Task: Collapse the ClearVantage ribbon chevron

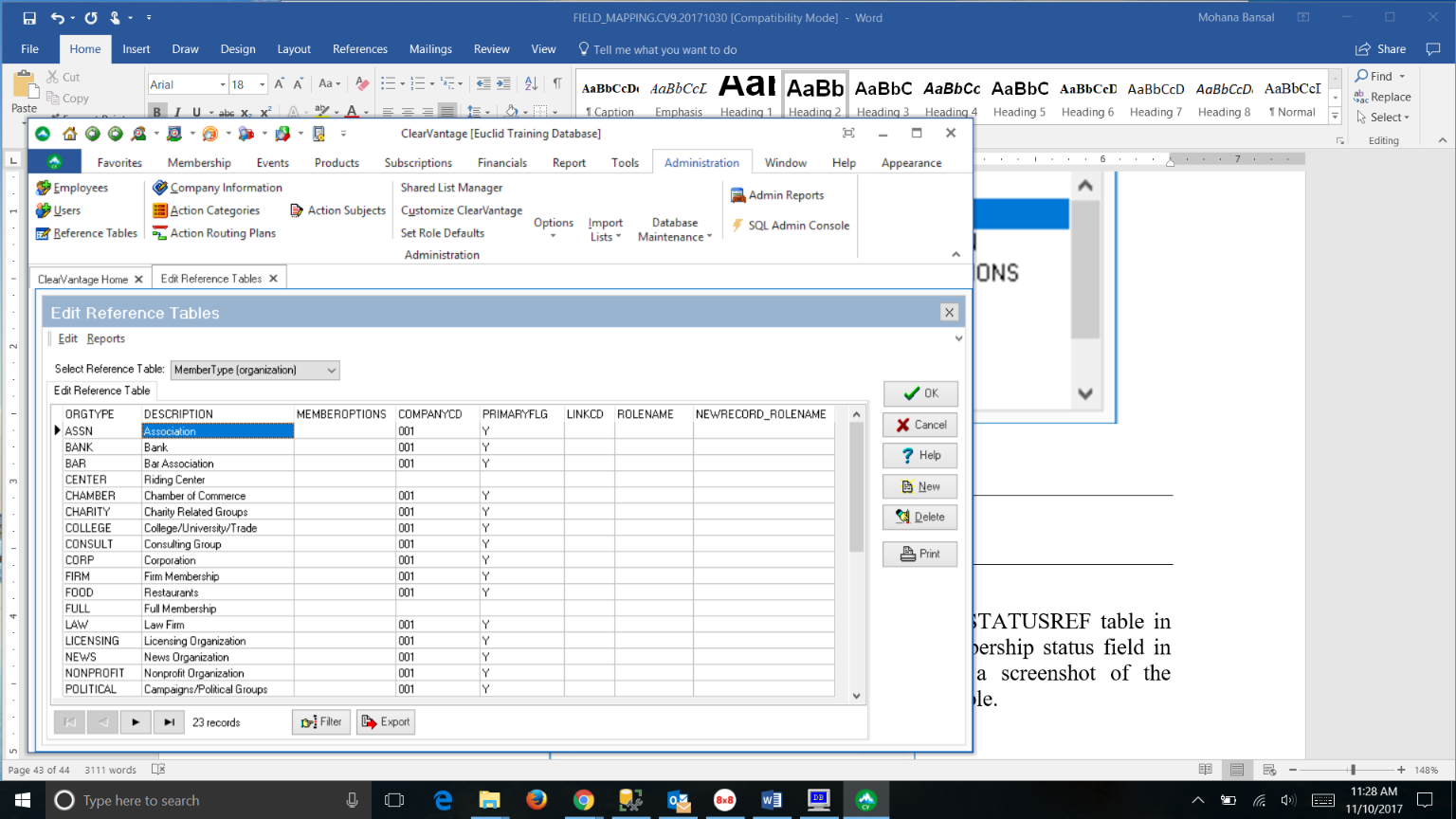Action: [955, 254]
